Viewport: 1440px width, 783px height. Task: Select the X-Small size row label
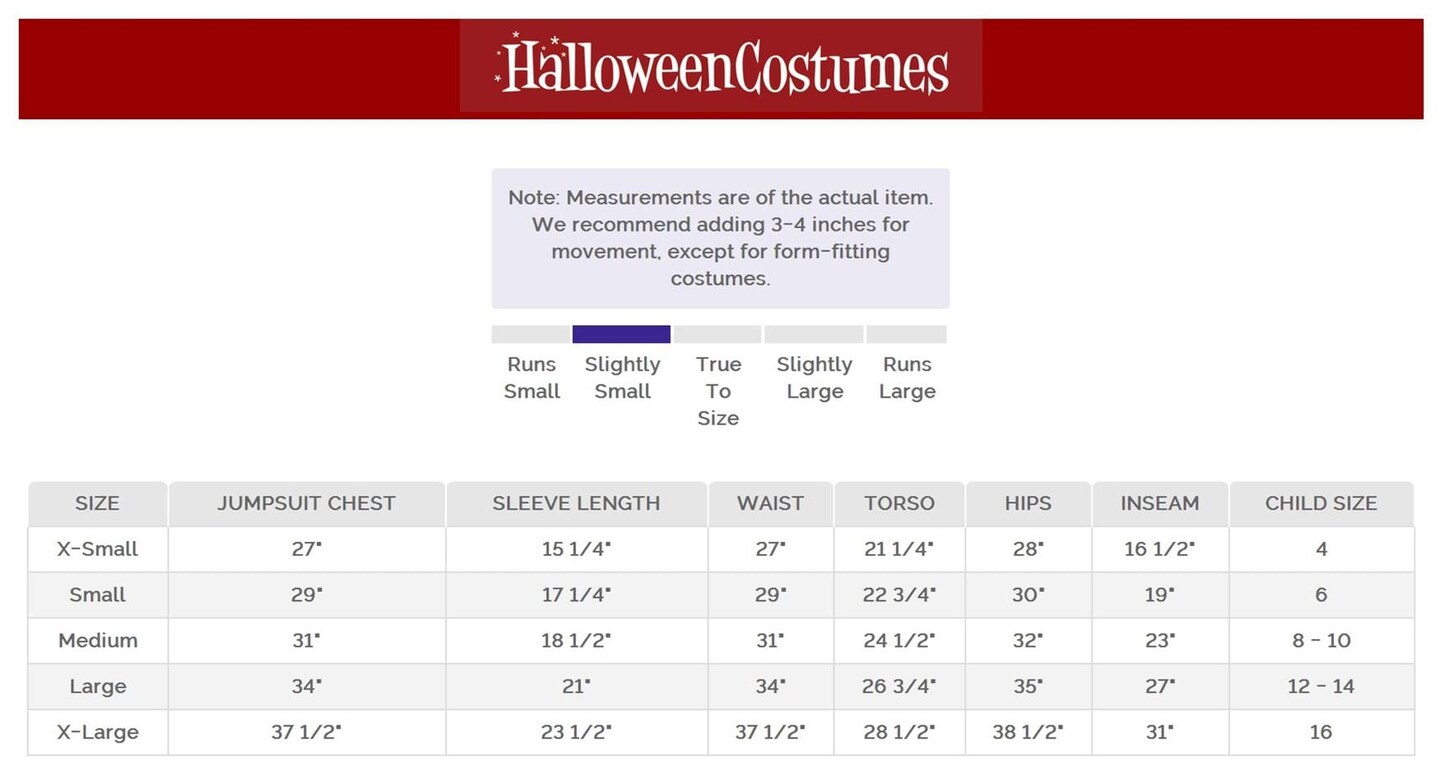97,549
